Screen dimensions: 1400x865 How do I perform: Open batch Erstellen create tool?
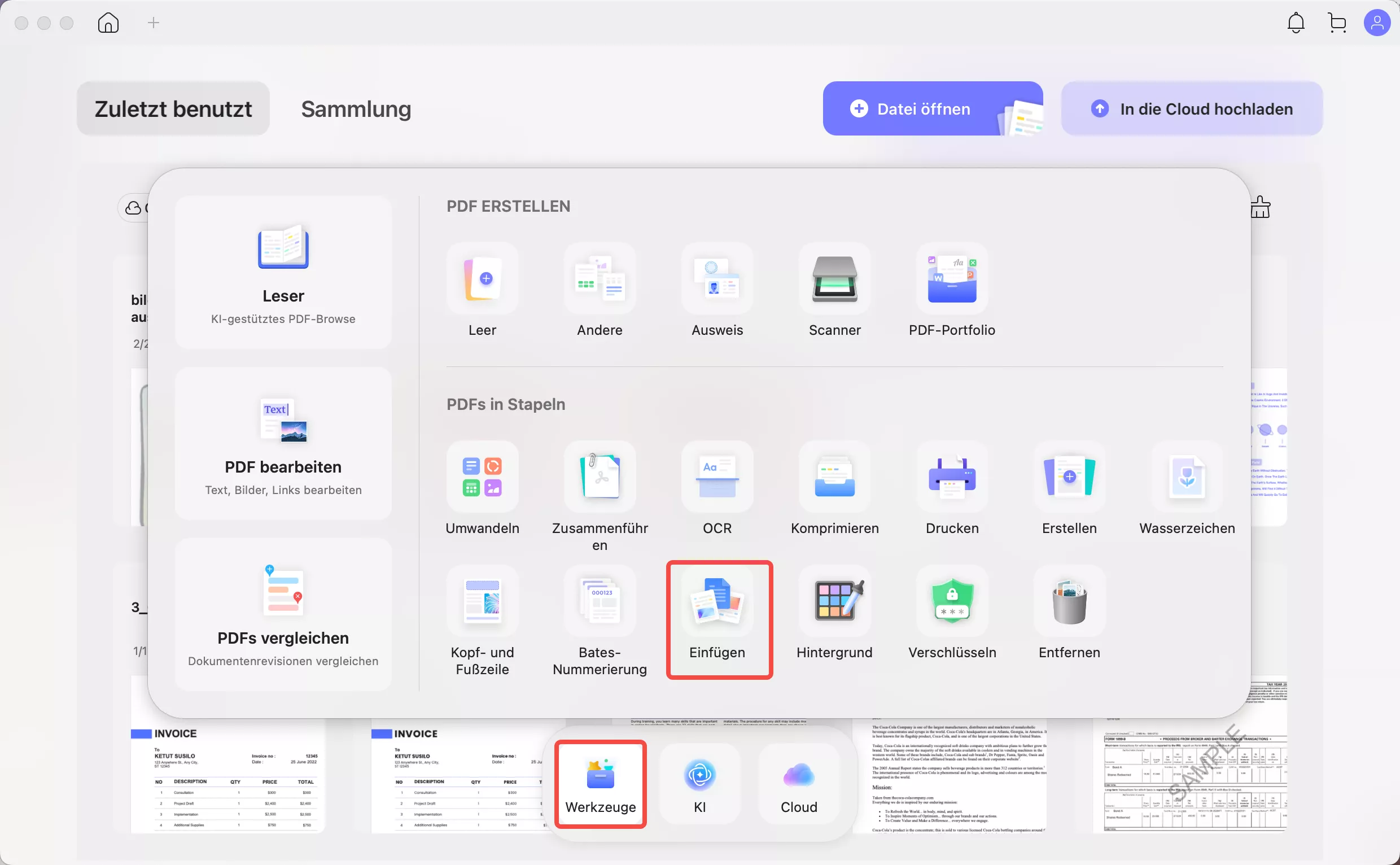(x=1069, y=488)
